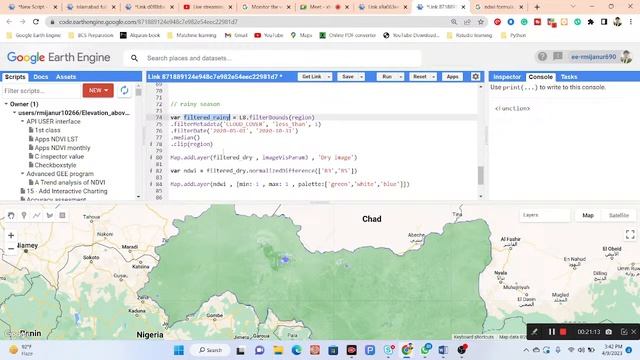
Task: Select the pan hand map tool
Action: pyautogui.click(x=11, y=215)
